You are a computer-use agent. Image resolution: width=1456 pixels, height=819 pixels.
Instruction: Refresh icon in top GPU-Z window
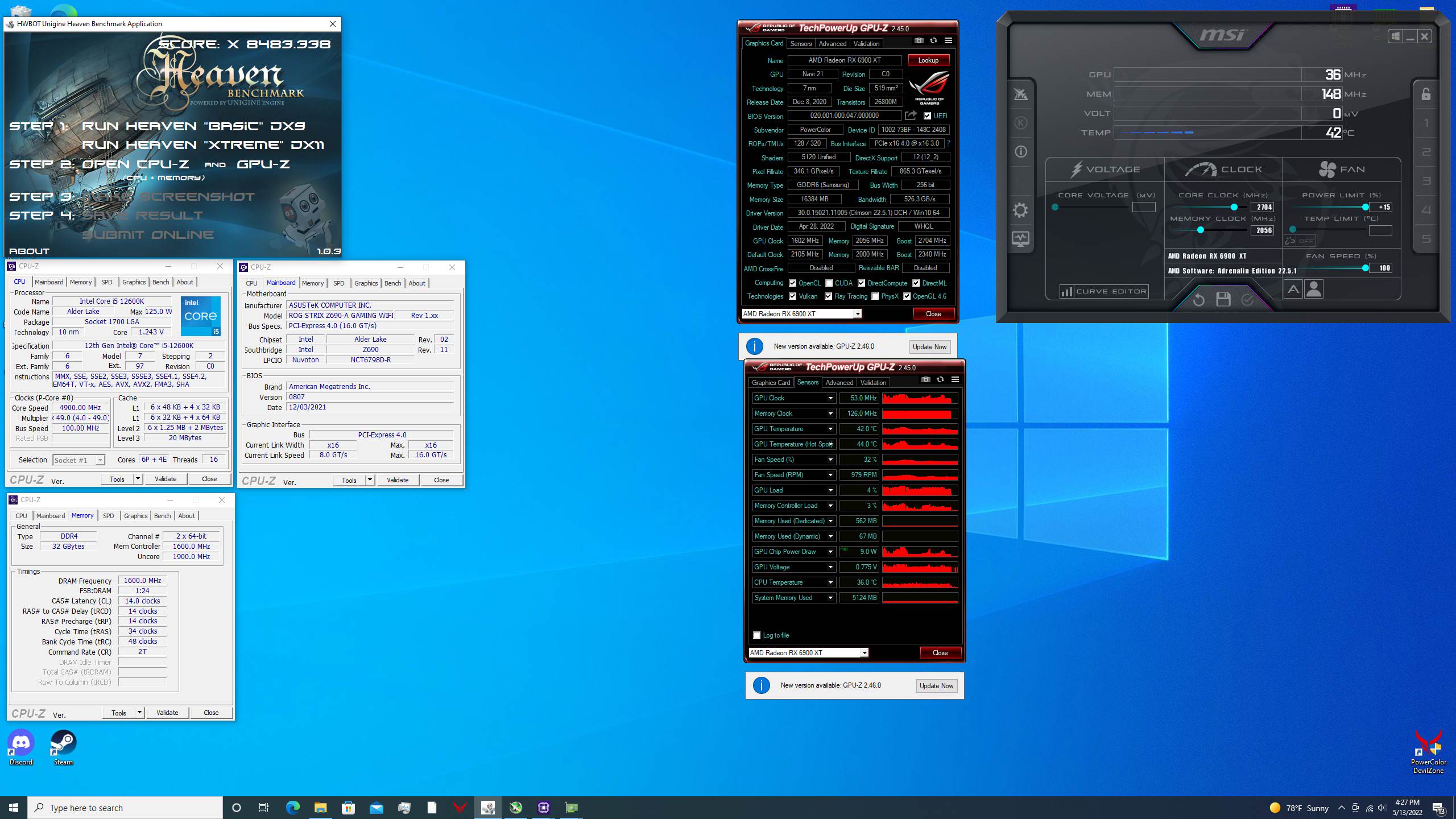pyautogui.click(x=933, y=41)
